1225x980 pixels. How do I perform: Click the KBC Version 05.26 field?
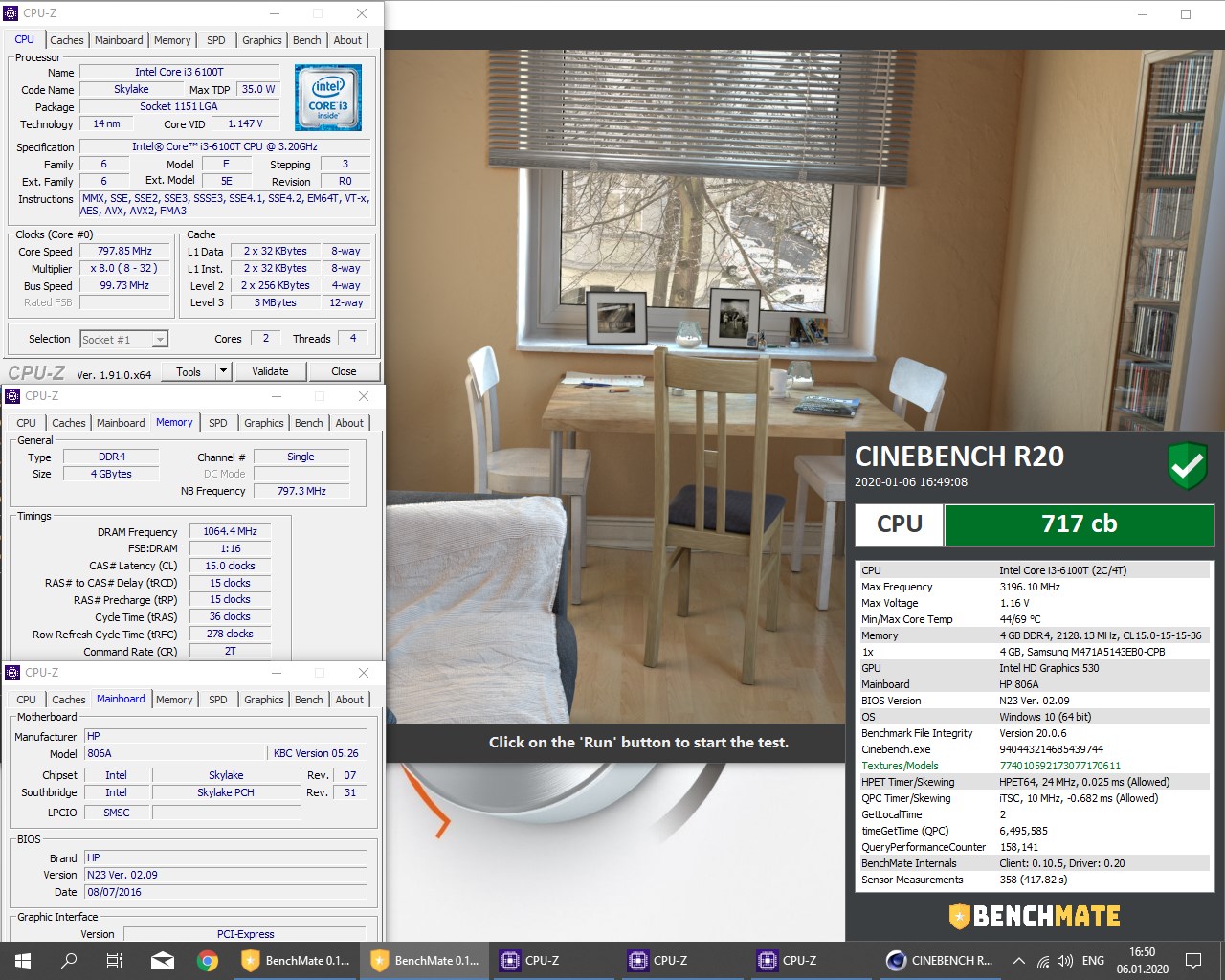point(316,753)
